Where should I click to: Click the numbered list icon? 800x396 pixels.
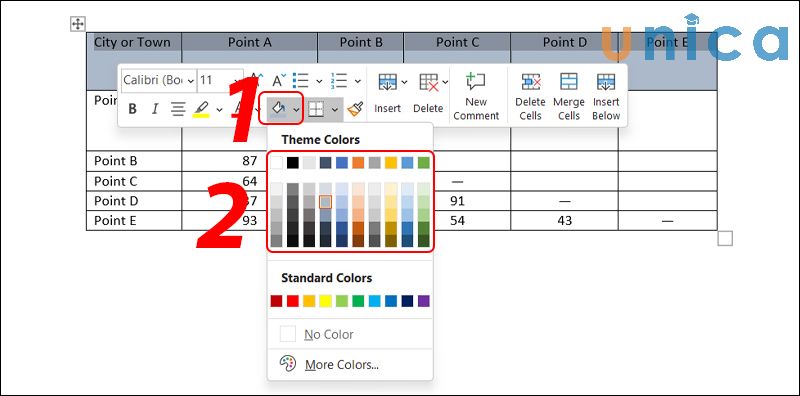point(339,80)
